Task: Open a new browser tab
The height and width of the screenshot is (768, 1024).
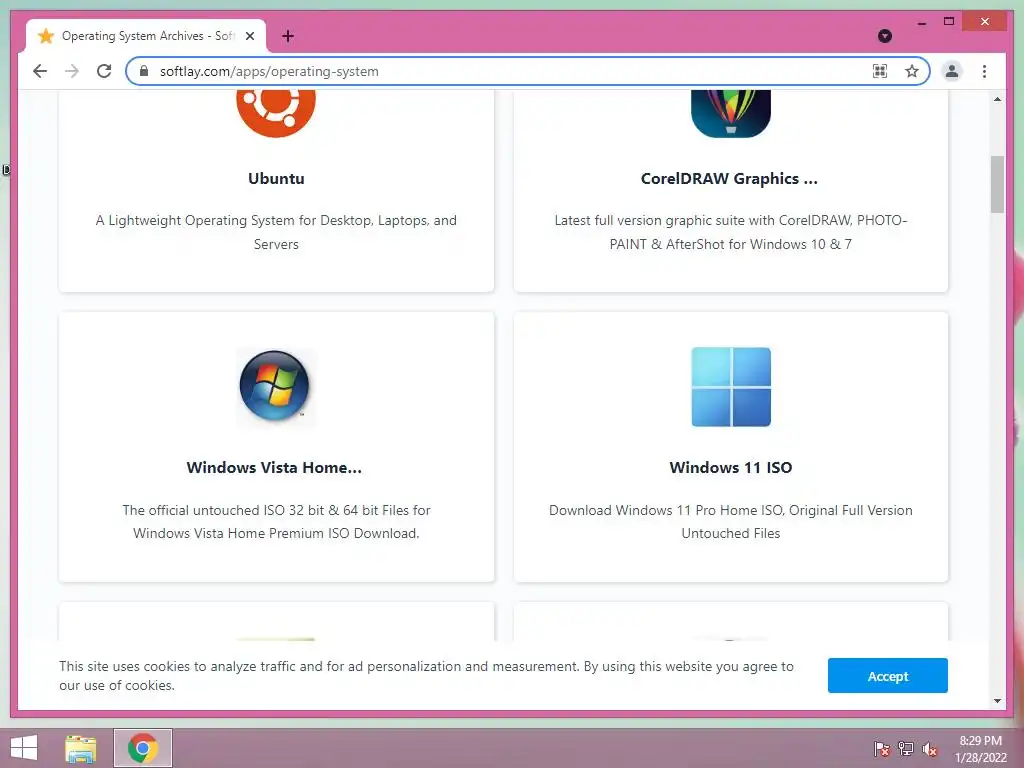Action: coord(288,36)
